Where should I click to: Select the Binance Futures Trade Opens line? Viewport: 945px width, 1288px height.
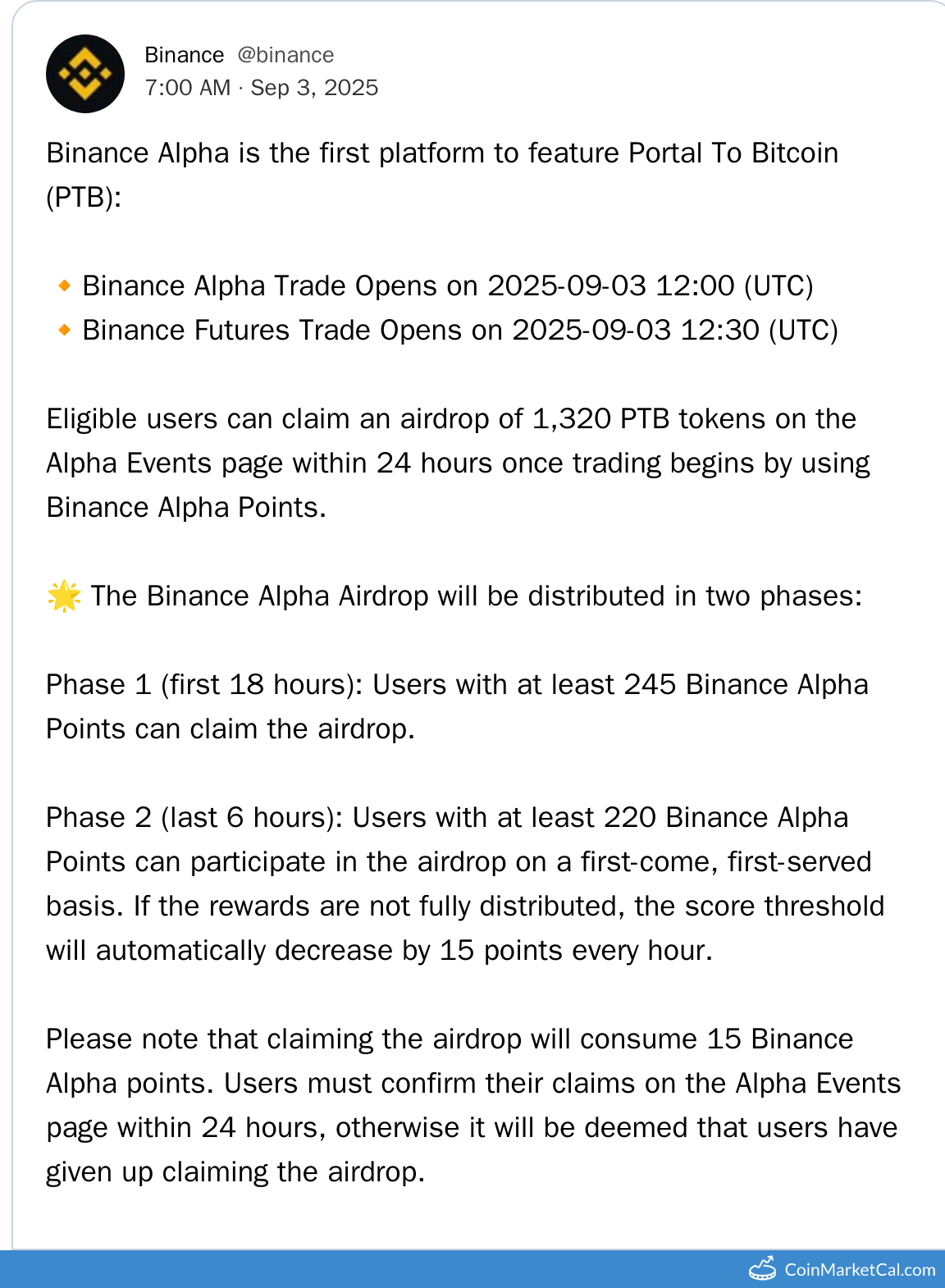pos(459,331)
